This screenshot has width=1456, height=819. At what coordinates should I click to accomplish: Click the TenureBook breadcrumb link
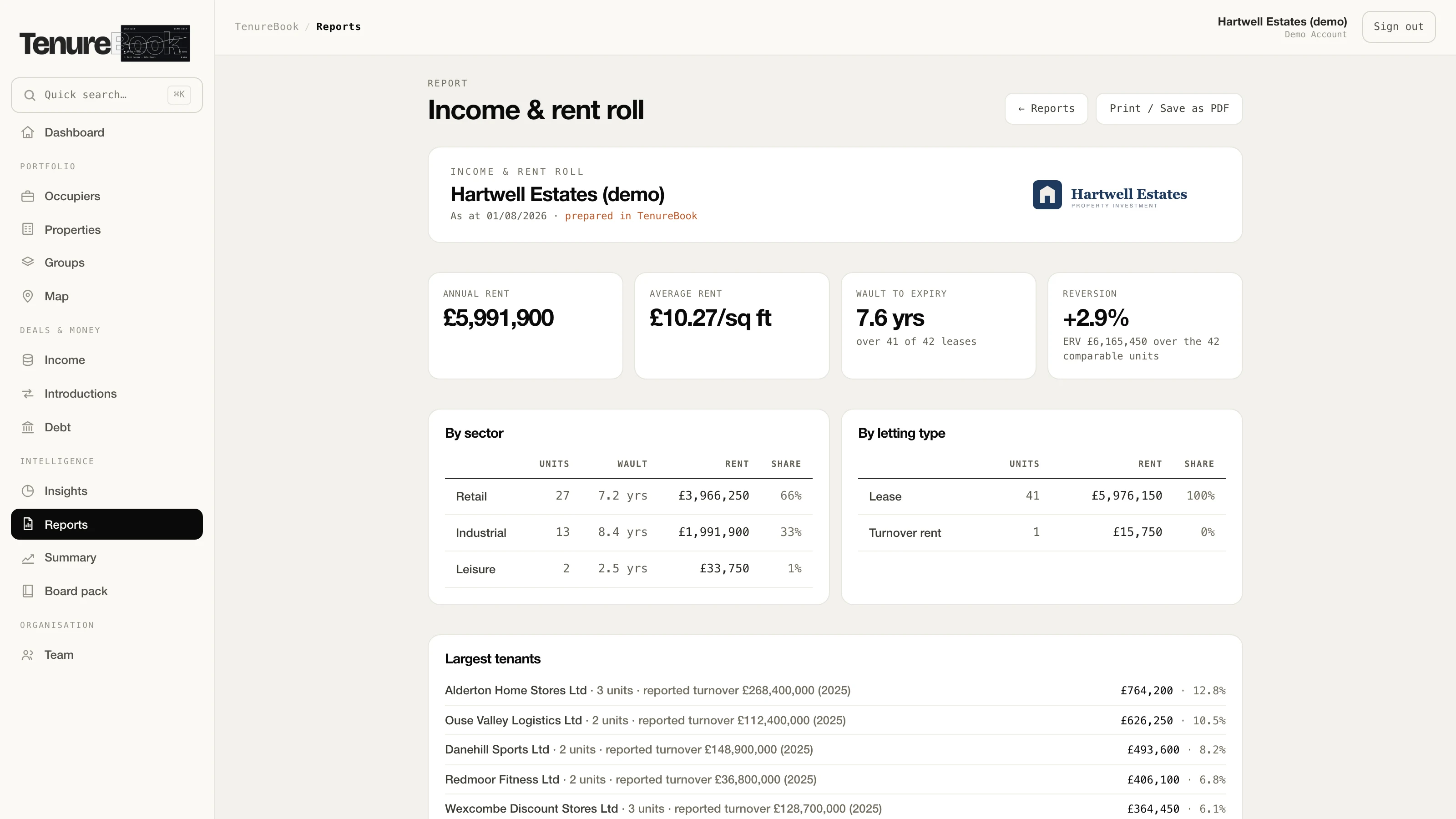267,26
